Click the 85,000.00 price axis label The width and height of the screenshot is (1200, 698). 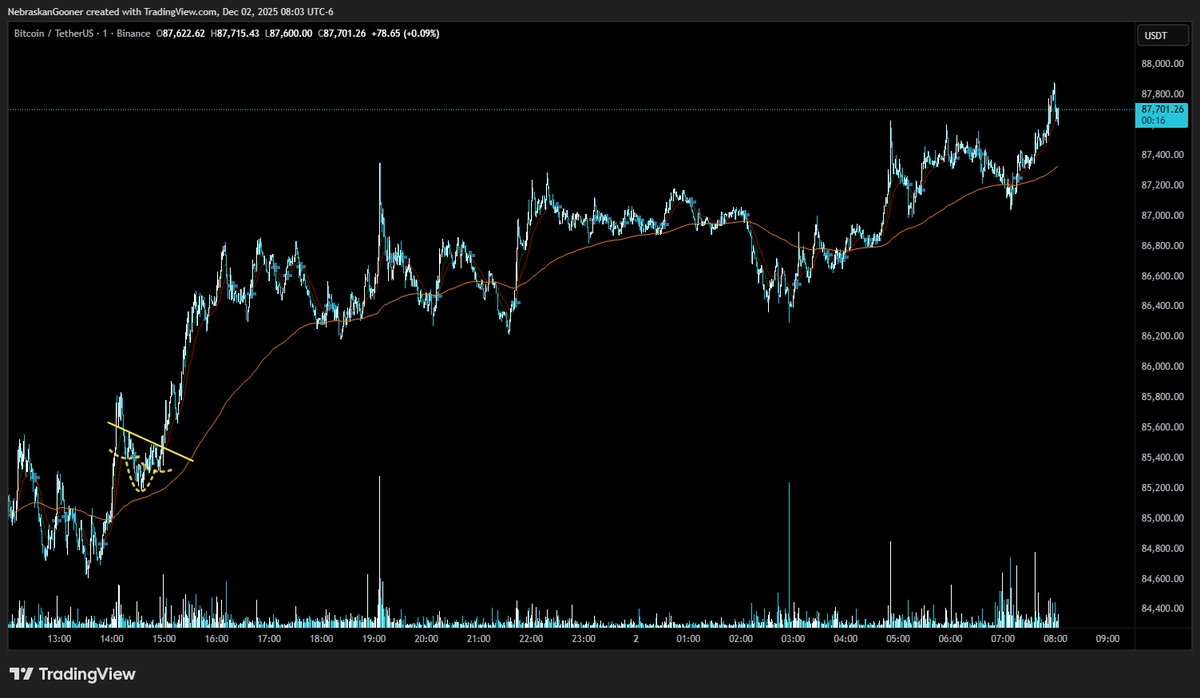(1161, 518)
